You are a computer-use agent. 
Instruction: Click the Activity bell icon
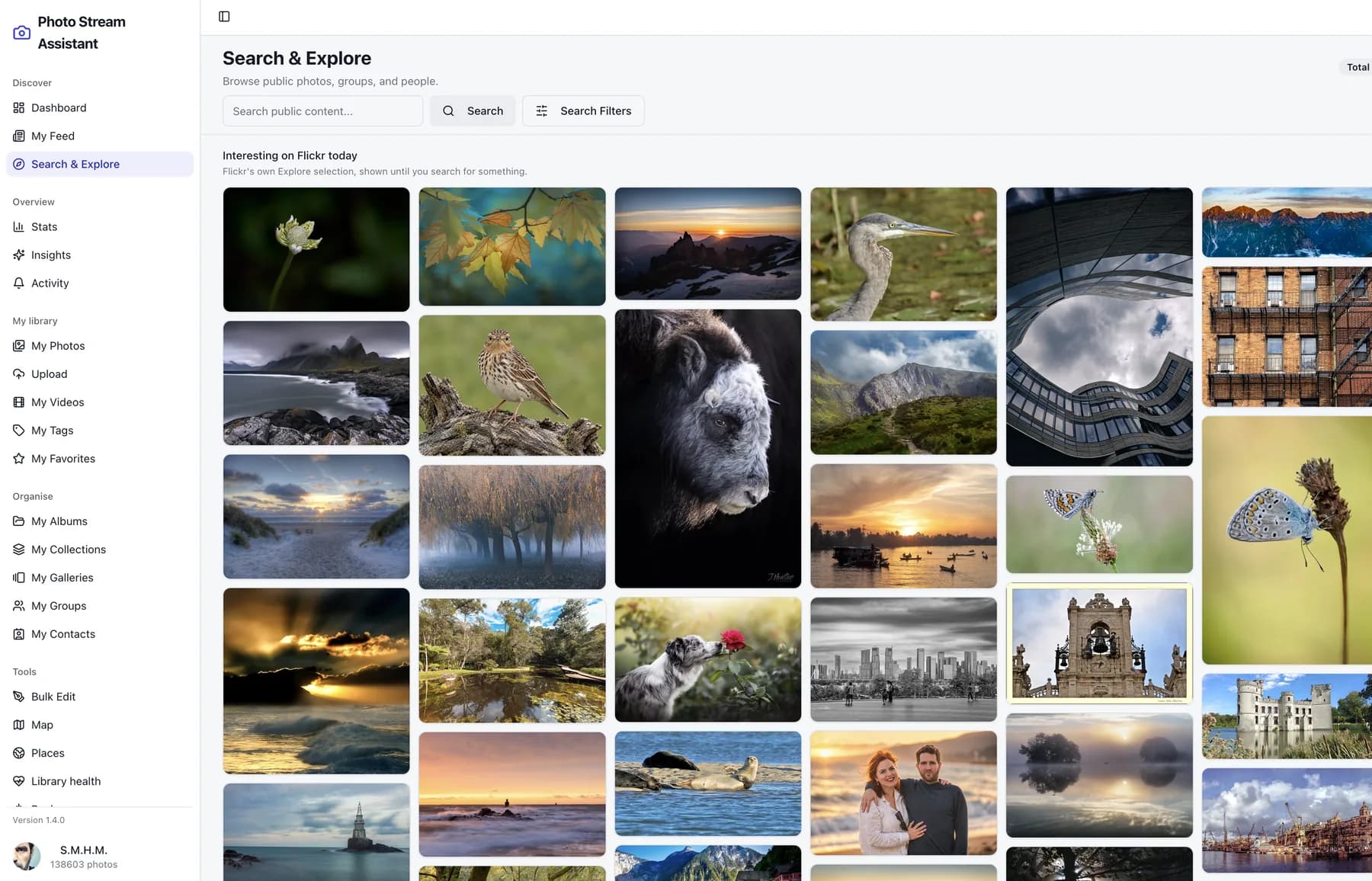pos(19,284)
